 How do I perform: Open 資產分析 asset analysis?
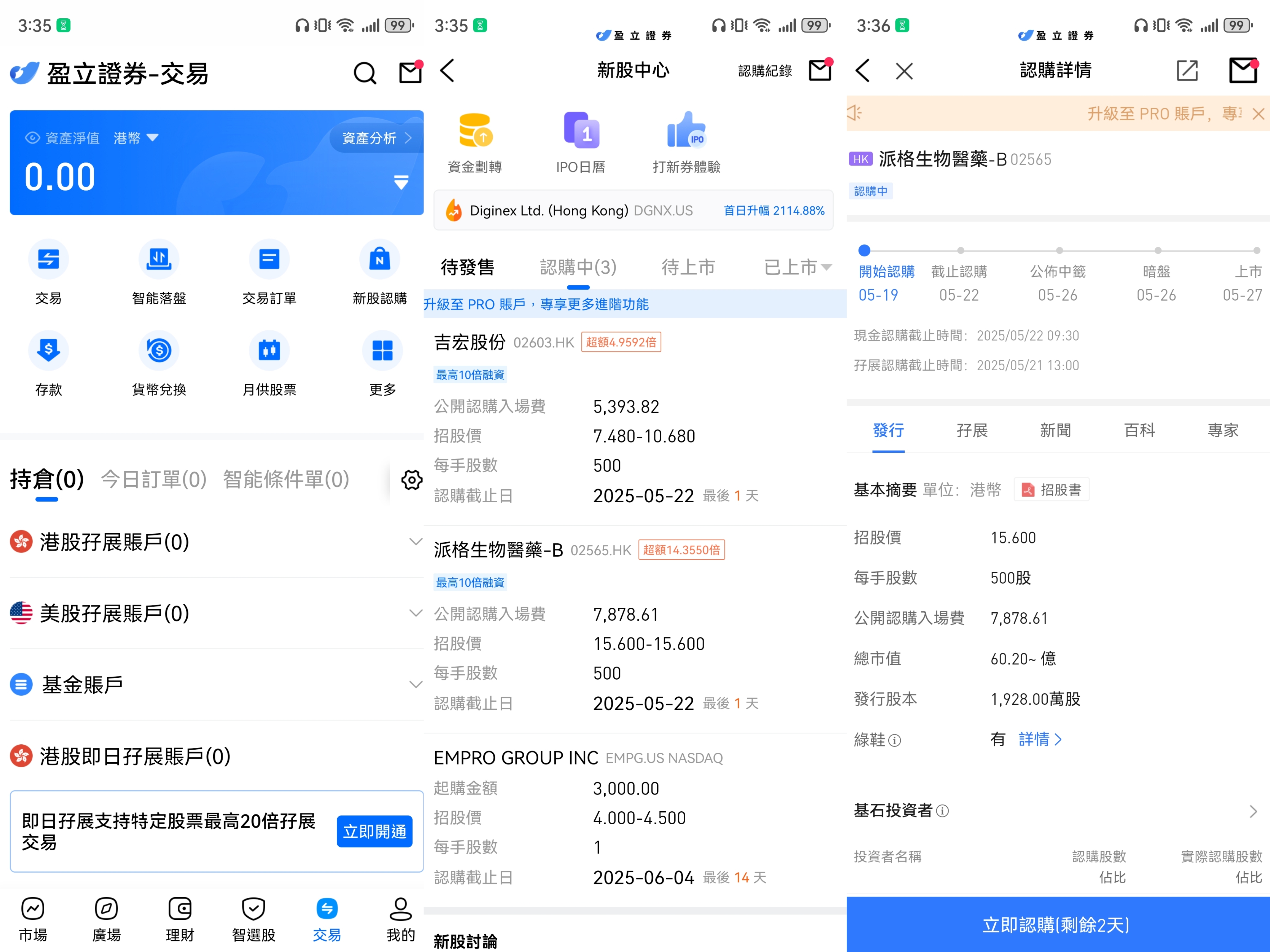coord(376,138)
